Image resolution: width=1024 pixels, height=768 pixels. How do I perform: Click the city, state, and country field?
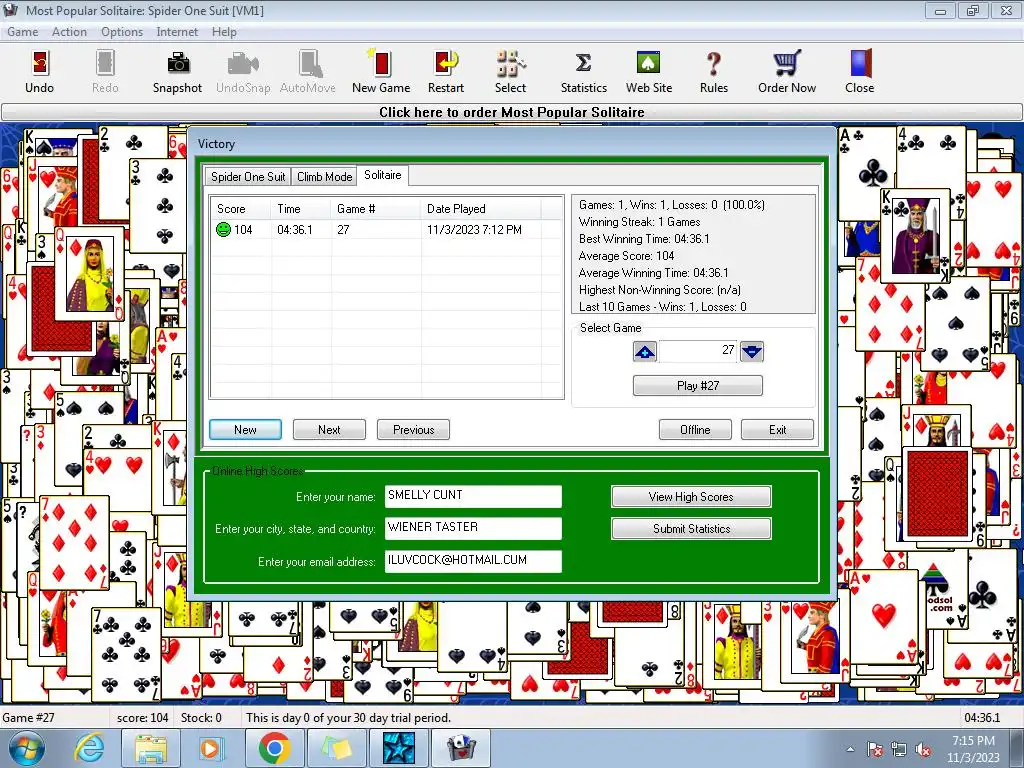[x=473, y=528]
